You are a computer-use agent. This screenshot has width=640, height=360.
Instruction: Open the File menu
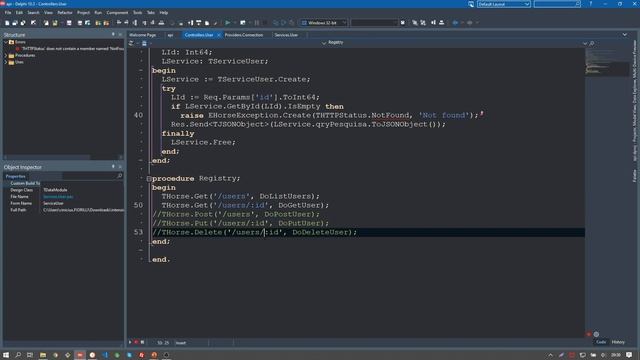coord(8,13)
